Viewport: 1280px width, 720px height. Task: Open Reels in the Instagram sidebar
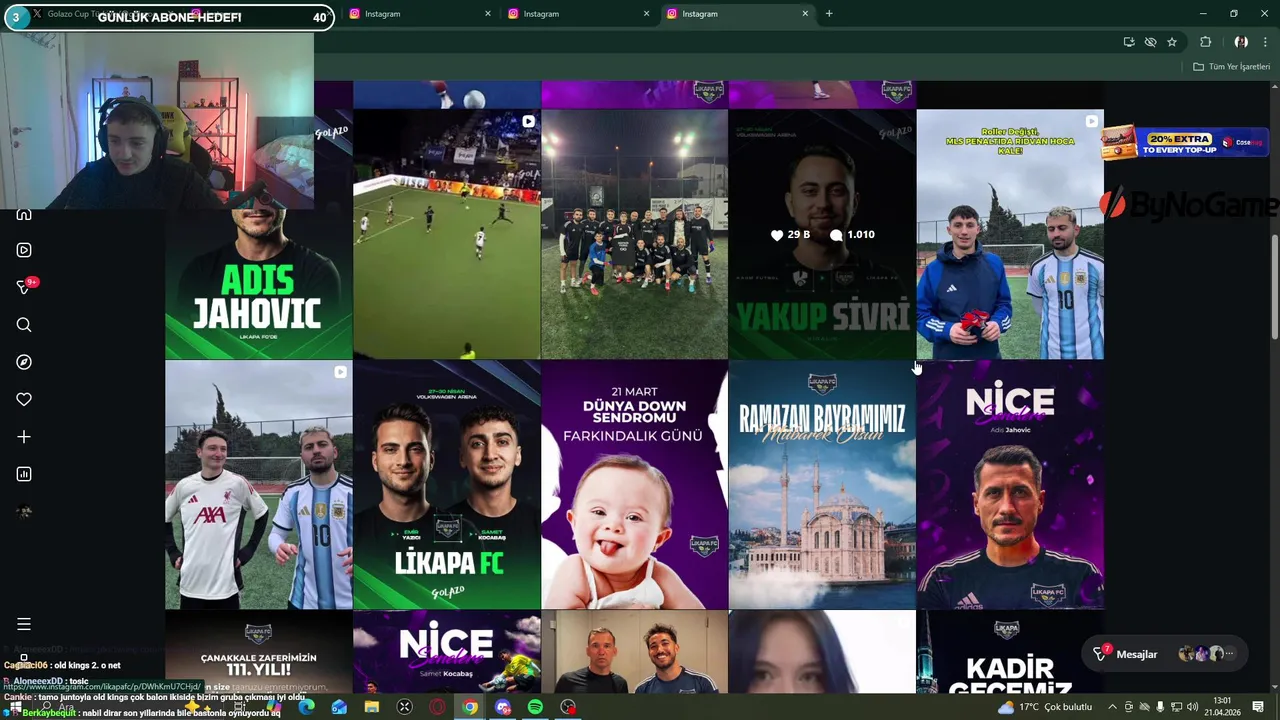[x=24, y=250]
